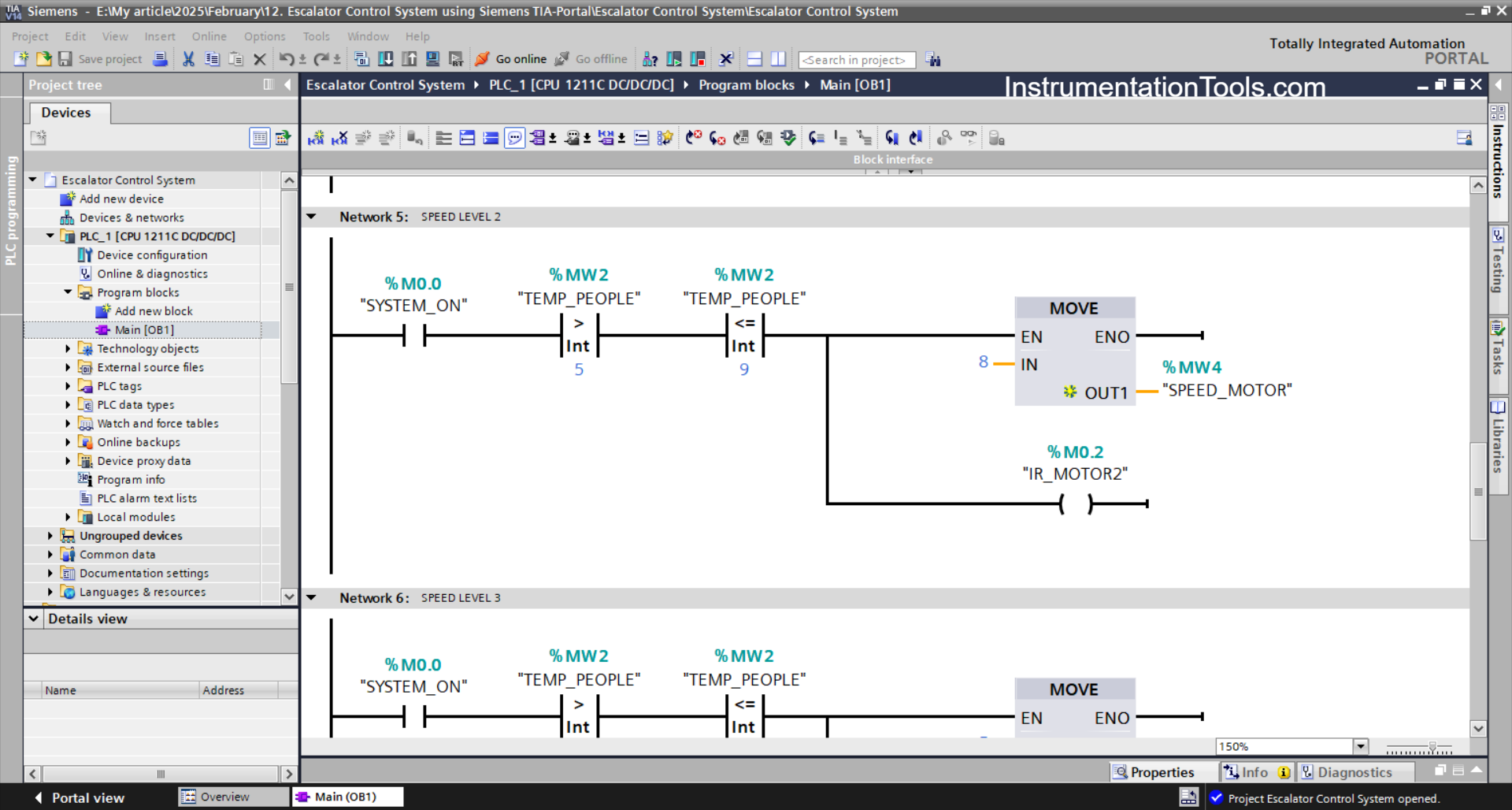The image size is (1512, 810).
Task: Click the Delete X icon in toolbar
Action: [x=259, y=59]
